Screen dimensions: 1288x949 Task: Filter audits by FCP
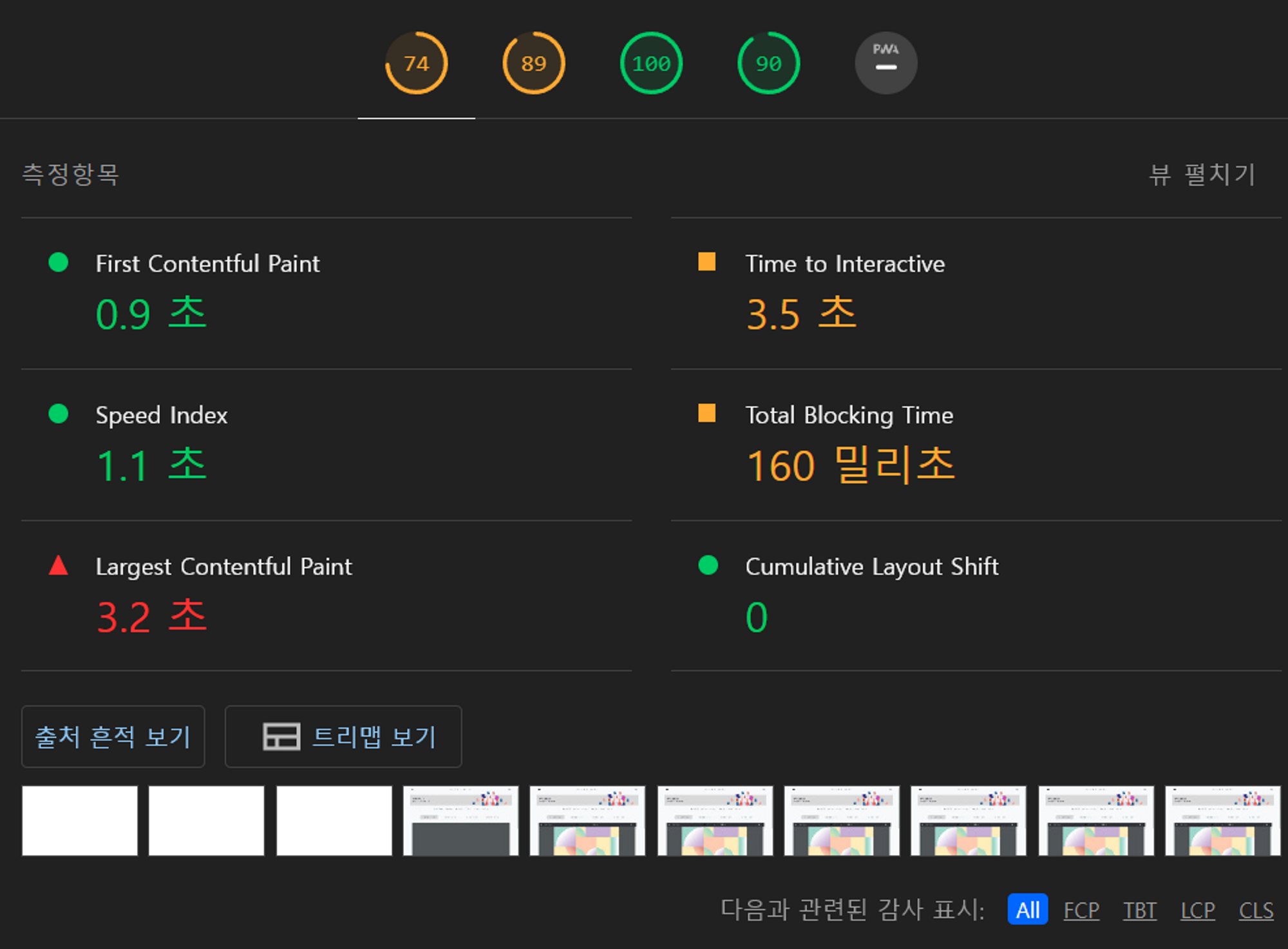point(1081,910)
